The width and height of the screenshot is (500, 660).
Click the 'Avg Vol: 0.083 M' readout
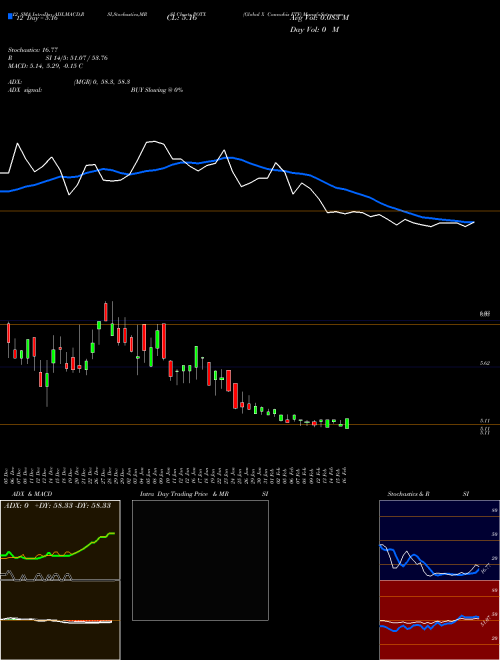tap(319, 17)
